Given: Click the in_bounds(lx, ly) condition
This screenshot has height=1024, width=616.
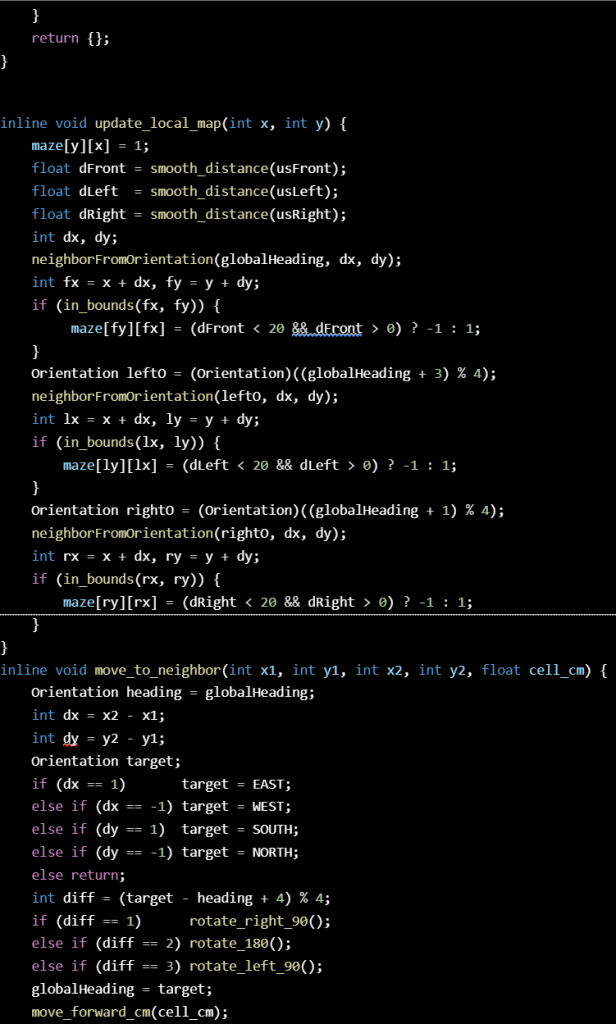Looking at the screenshot, I should (110, 442).
